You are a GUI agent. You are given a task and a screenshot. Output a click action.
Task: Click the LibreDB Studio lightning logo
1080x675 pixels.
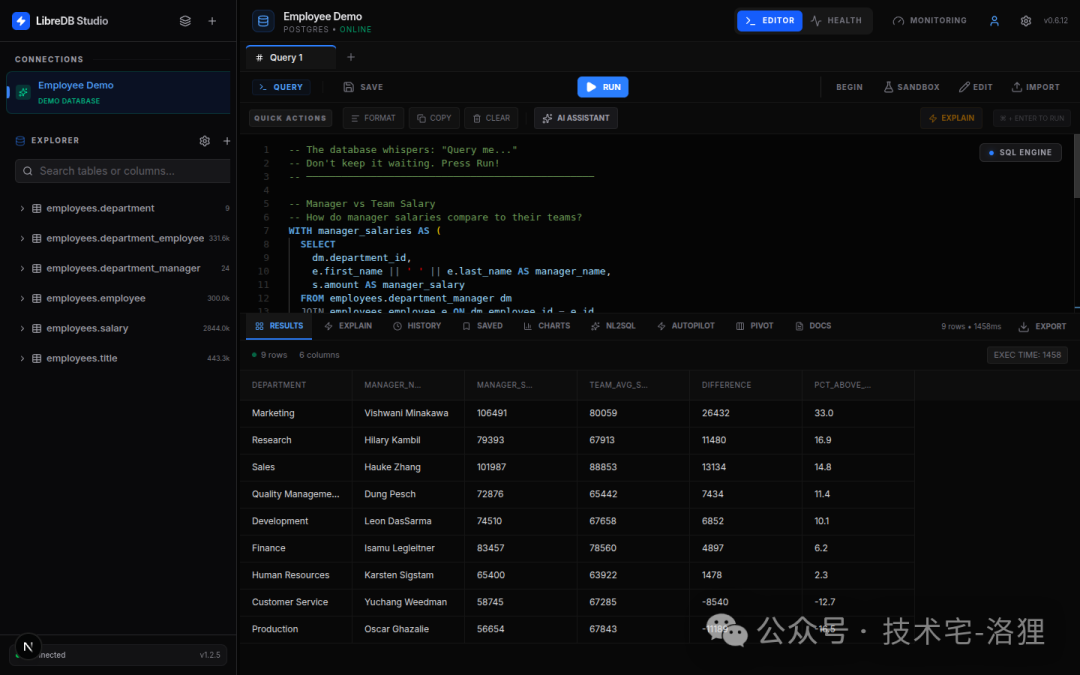coord(21,21)
